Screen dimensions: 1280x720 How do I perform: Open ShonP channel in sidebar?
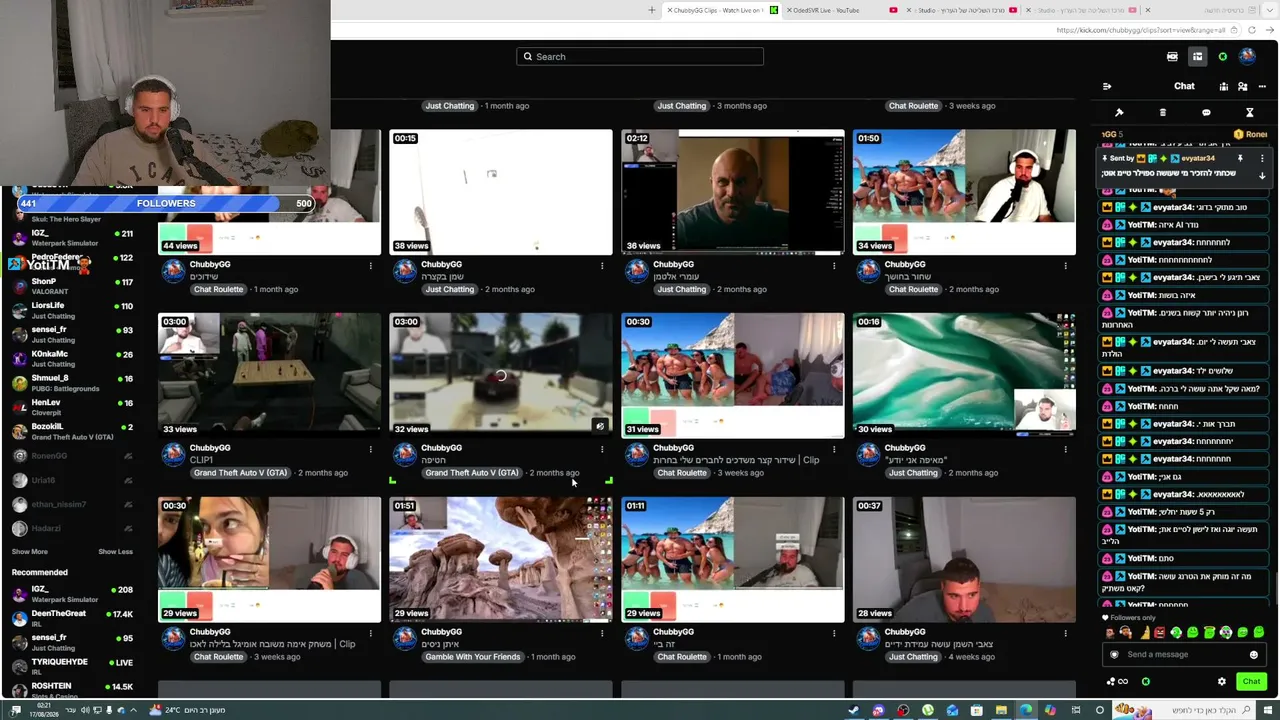(x=72, y=286)
